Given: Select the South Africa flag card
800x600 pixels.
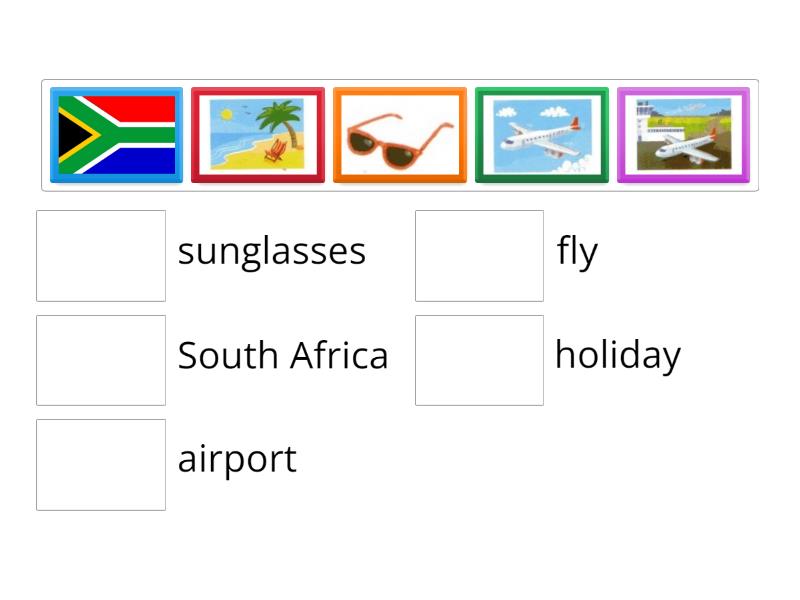Looking at the screenshot, I should 116,135.
